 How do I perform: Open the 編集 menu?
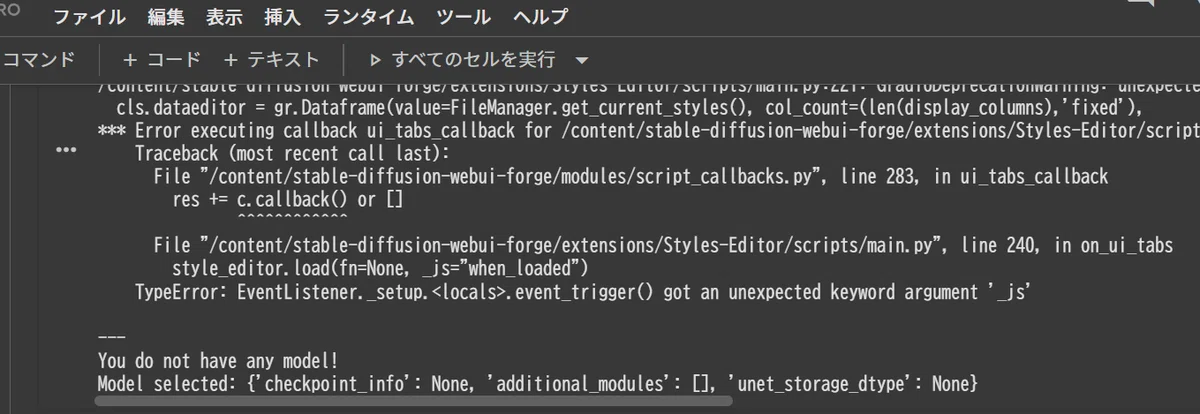click(x=165, y=17)
